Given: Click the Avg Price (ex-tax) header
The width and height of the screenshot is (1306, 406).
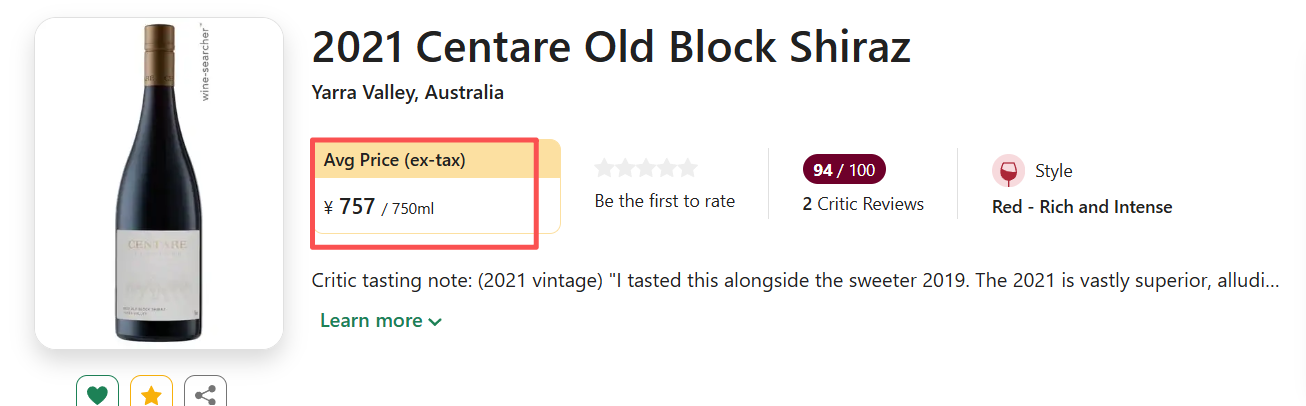Looking at the screenshot, I should point(394,160).
